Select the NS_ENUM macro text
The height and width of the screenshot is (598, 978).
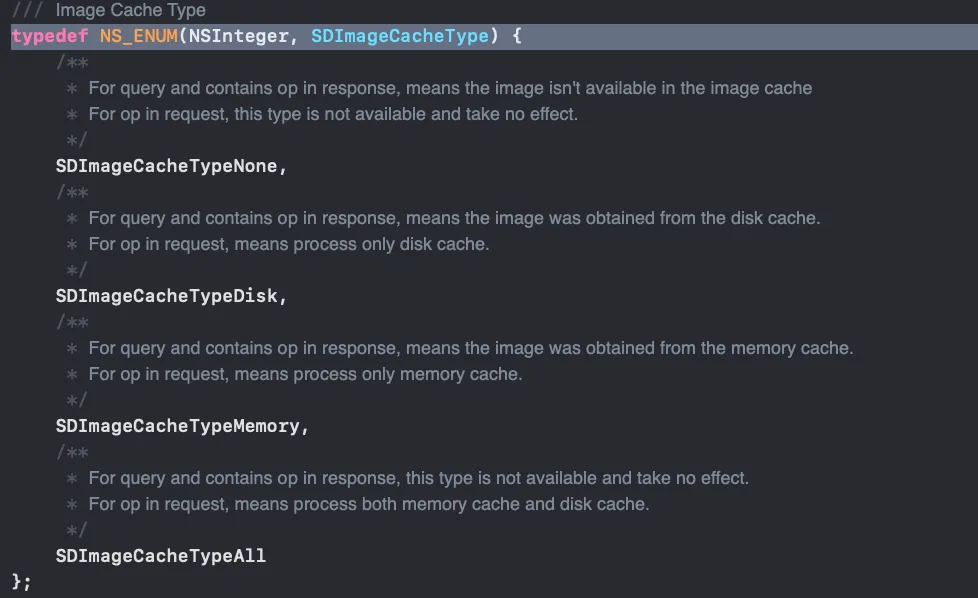coord(138,36)
